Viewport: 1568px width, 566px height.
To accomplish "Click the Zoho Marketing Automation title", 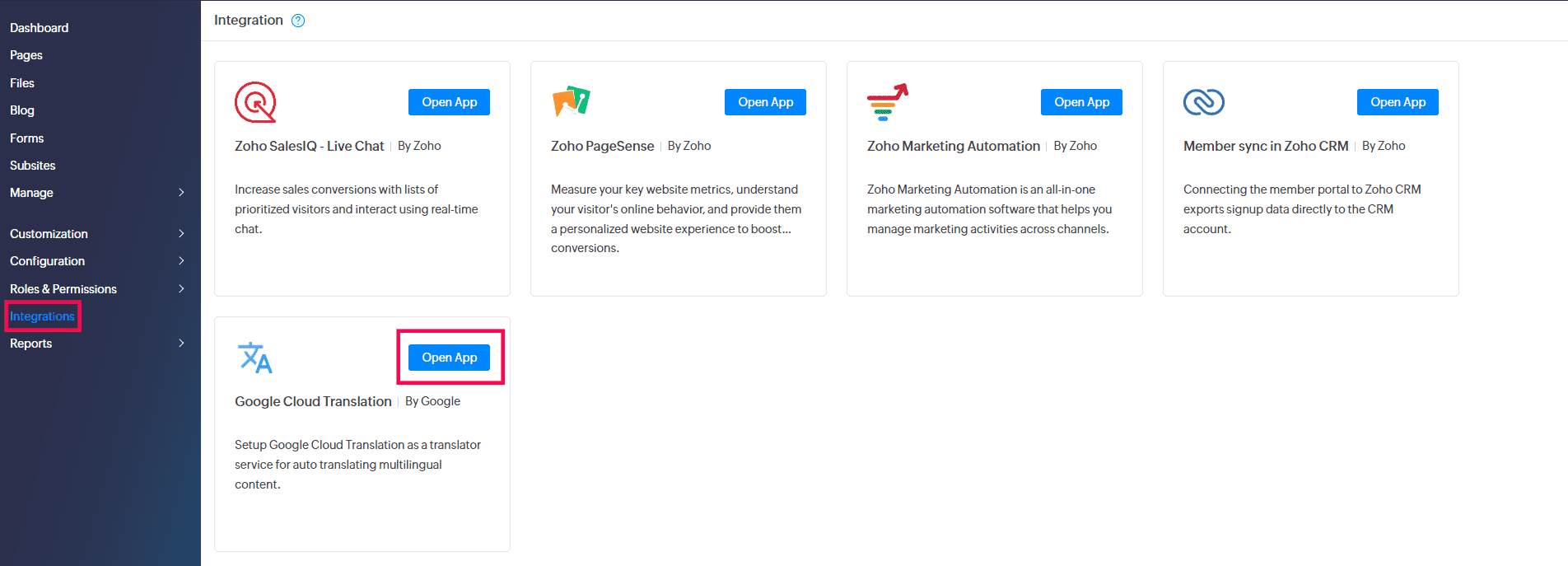I will coord(953,146).
